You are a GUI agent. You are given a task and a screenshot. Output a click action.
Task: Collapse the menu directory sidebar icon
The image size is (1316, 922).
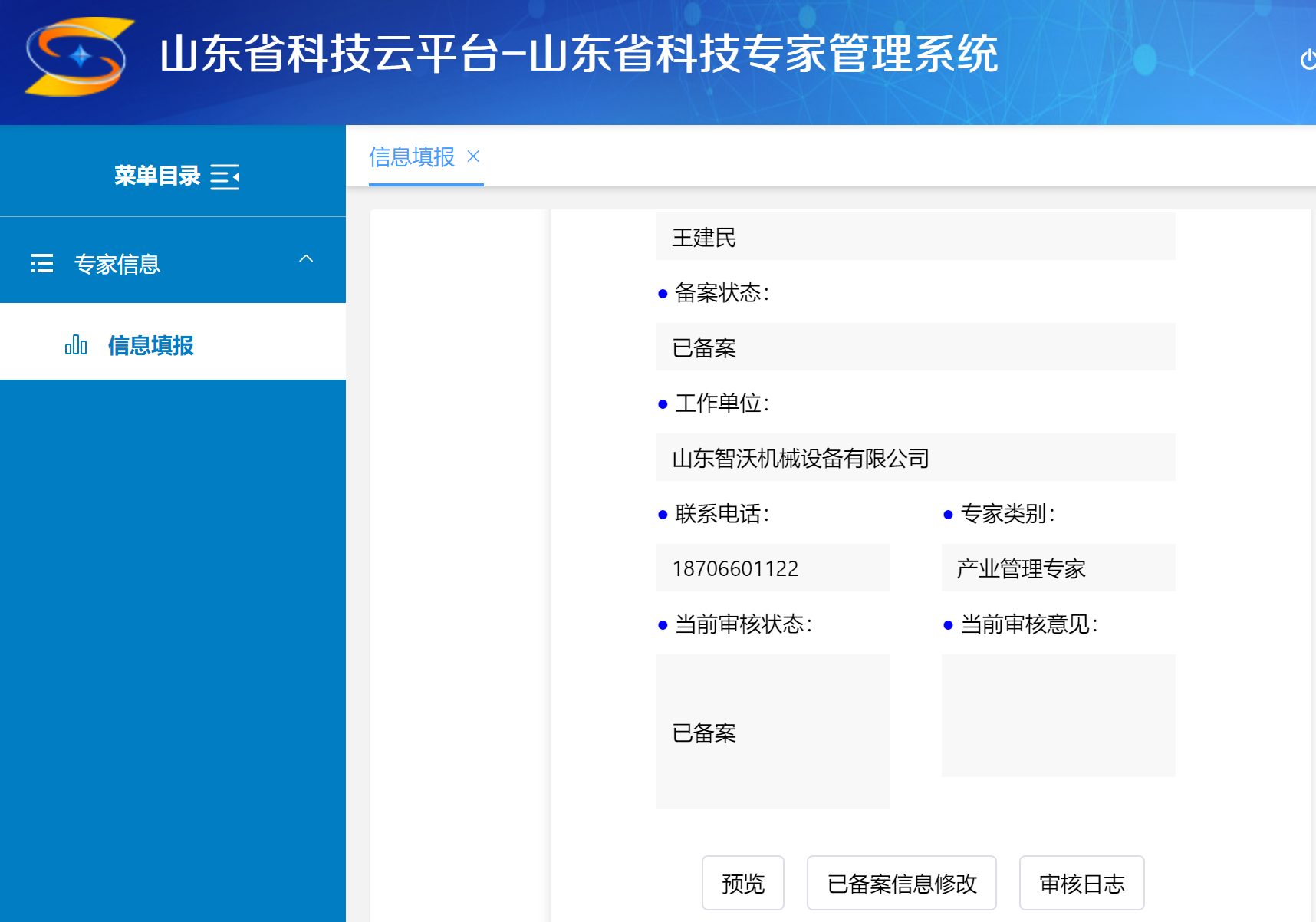[x=225, y=177]
